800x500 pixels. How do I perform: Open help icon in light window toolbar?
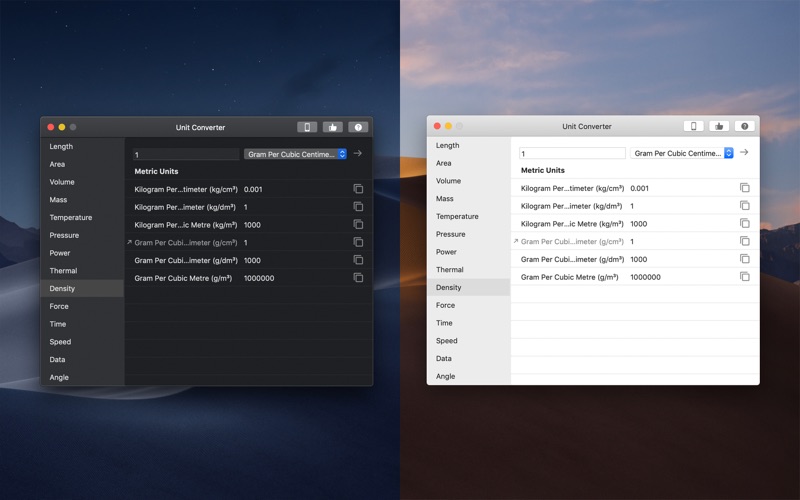pos(744,126)
